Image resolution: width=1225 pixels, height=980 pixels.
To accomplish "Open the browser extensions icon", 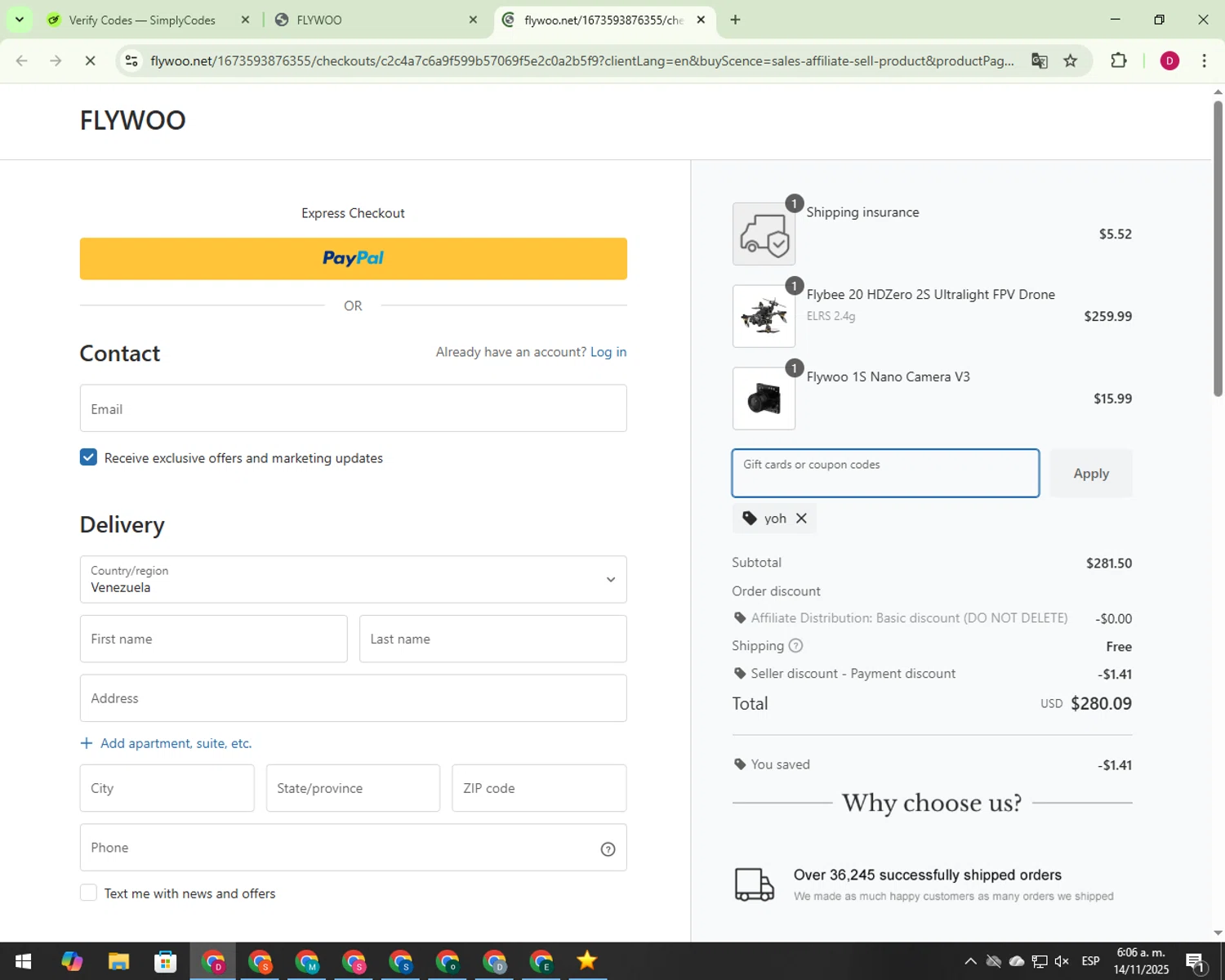I will pyautogui.click(x=1118, y=60).
